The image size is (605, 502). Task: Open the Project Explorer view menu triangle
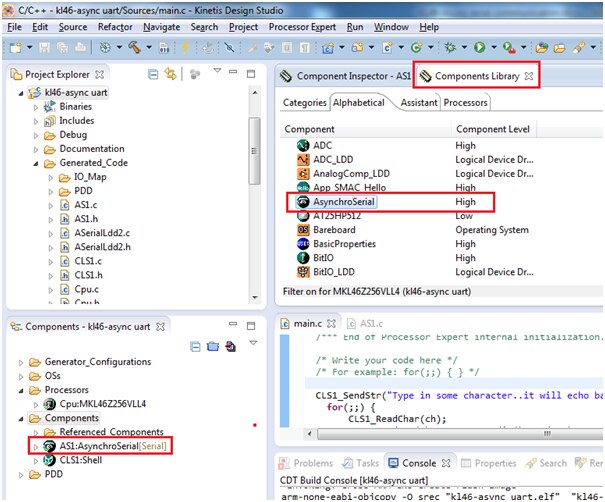coord(217,71)
